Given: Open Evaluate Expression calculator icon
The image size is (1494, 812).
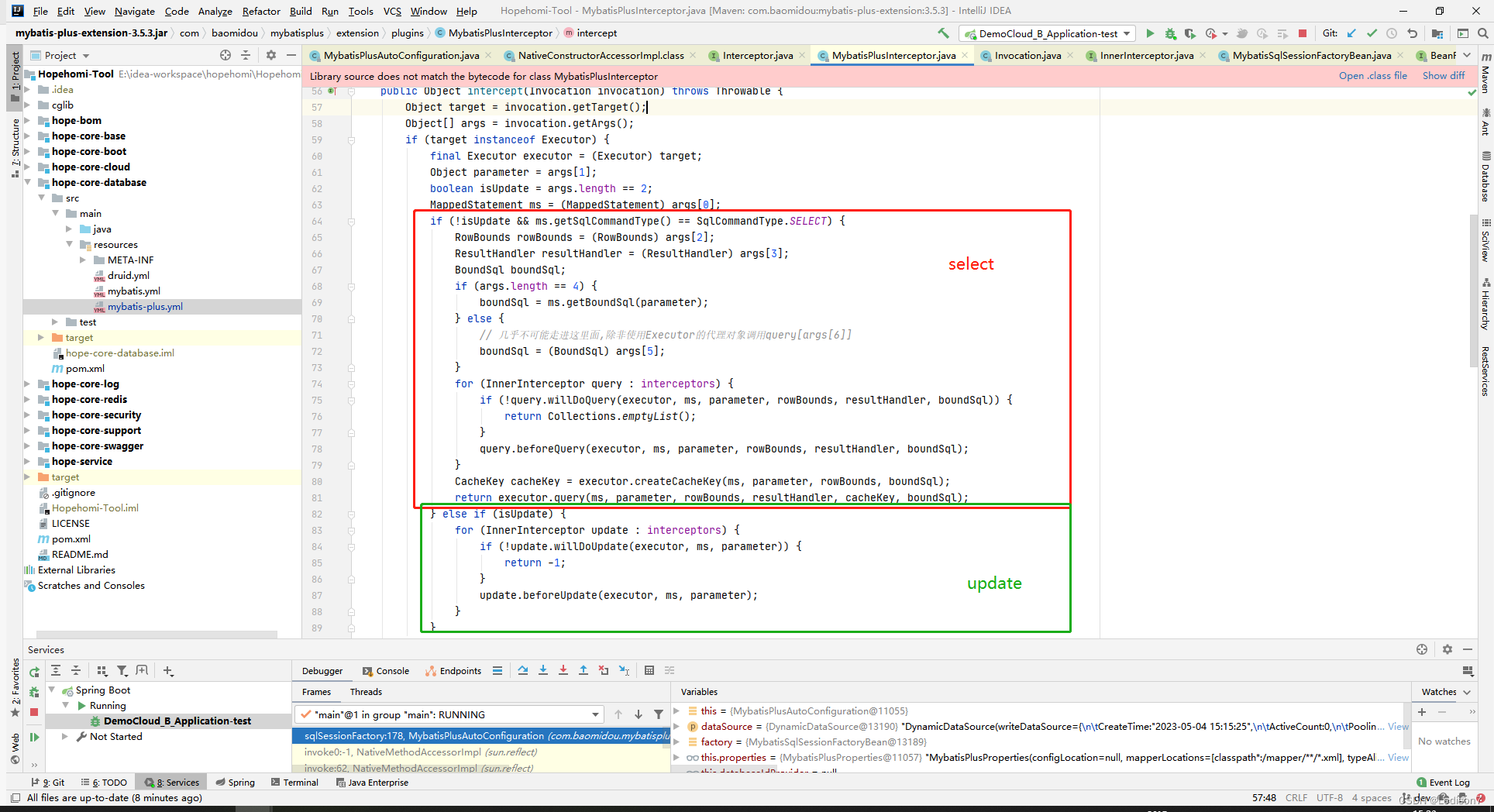Looking at the screenshot, I should coord(649,670).
